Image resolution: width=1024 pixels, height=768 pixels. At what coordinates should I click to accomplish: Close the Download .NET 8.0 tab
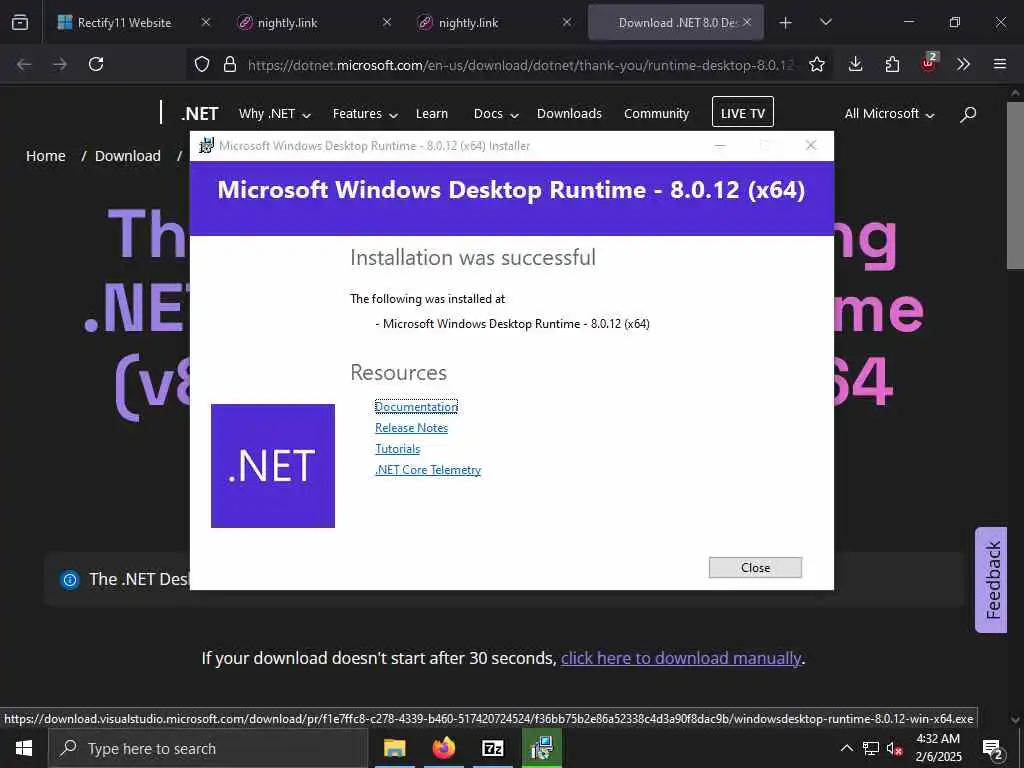coord(747,22)
